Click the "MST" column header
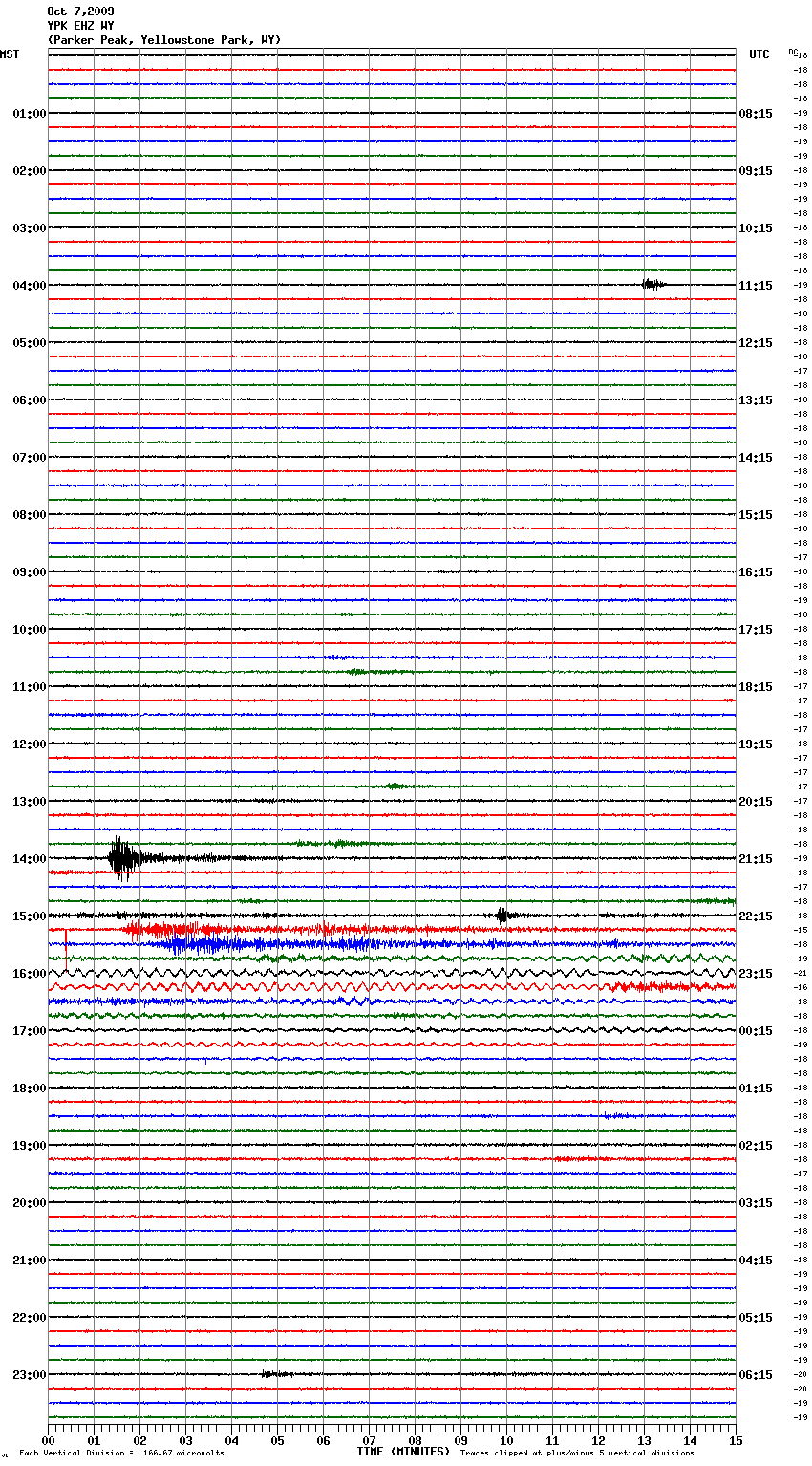The width and height of the screenshot is (812, 1466). click(10, 54)
